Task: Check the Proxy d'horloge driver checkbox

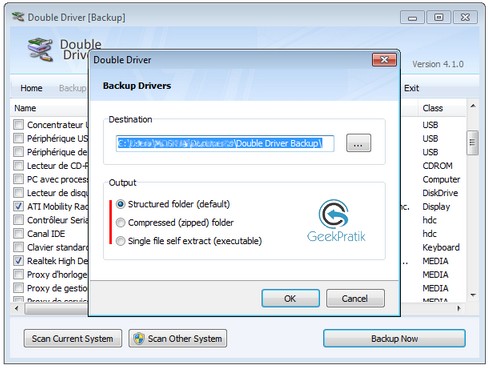Action: (18, 274)
